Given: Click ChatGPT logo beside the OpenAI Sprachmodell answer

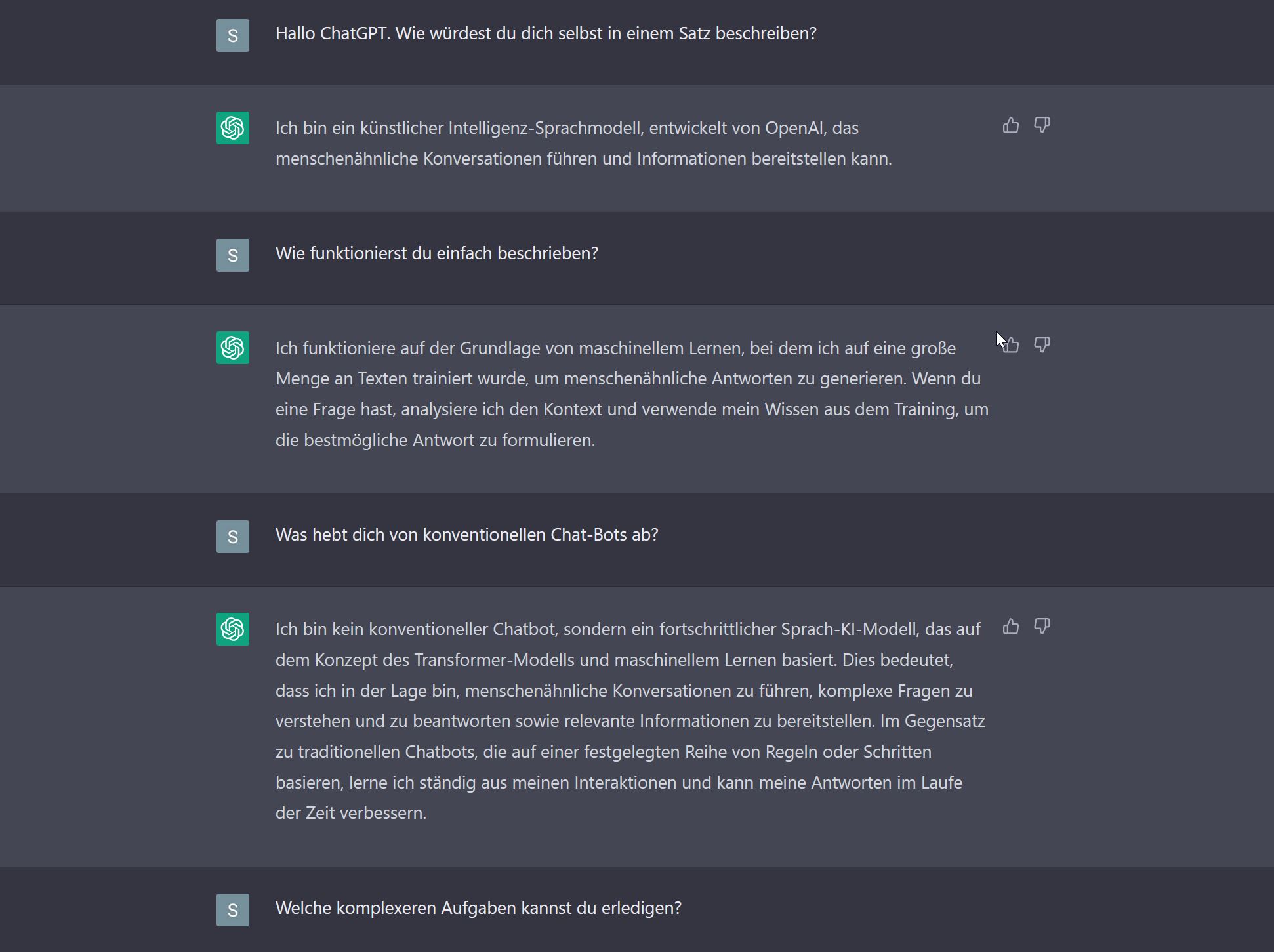Looking at the screenshot, I should [233, 128].
